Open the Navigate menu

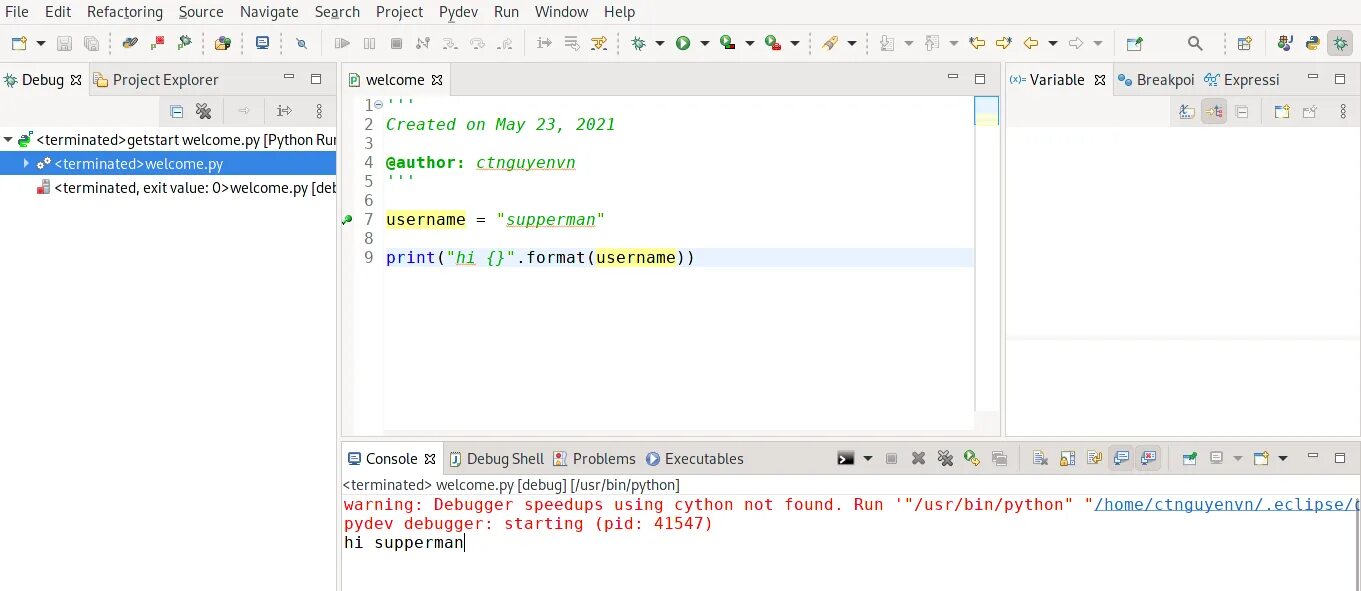tap(269, 12)
